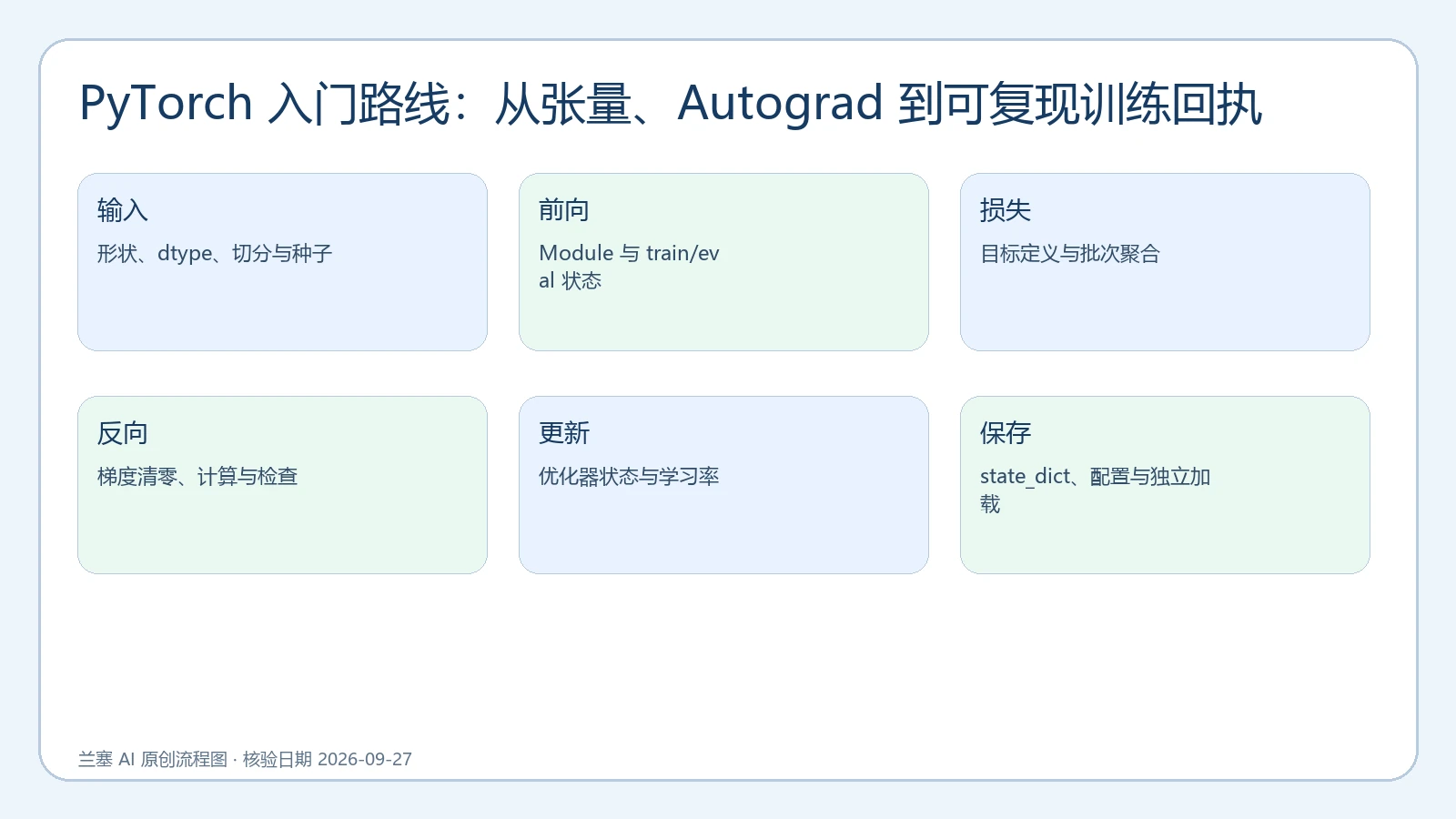Click the slide title starting with "PyTorch 入门路线"
The image size is (1456, 819).
tap(671, 103)
